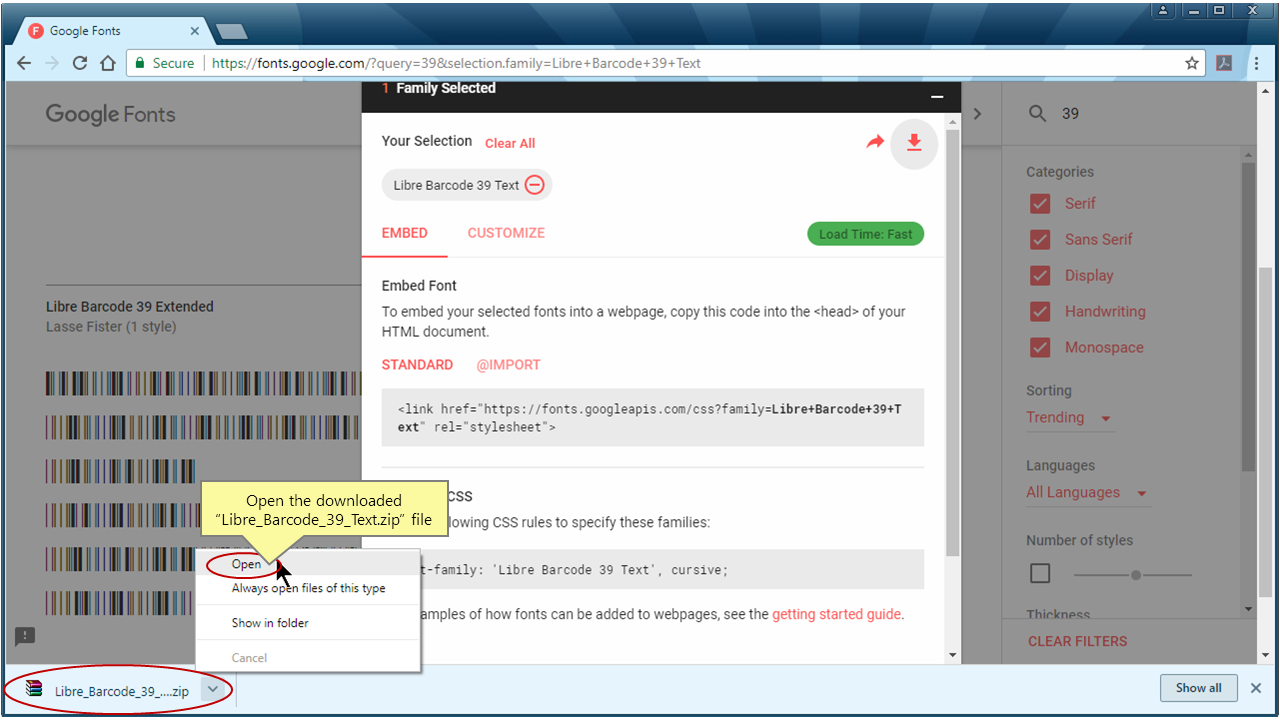Open the feedback icon in bottom-left corner

tap(24, 636)
